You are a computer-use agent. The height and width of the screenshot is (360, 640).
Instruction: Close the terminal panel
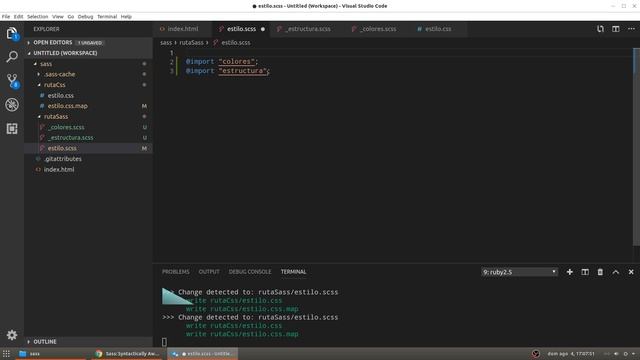coord(631,272)
